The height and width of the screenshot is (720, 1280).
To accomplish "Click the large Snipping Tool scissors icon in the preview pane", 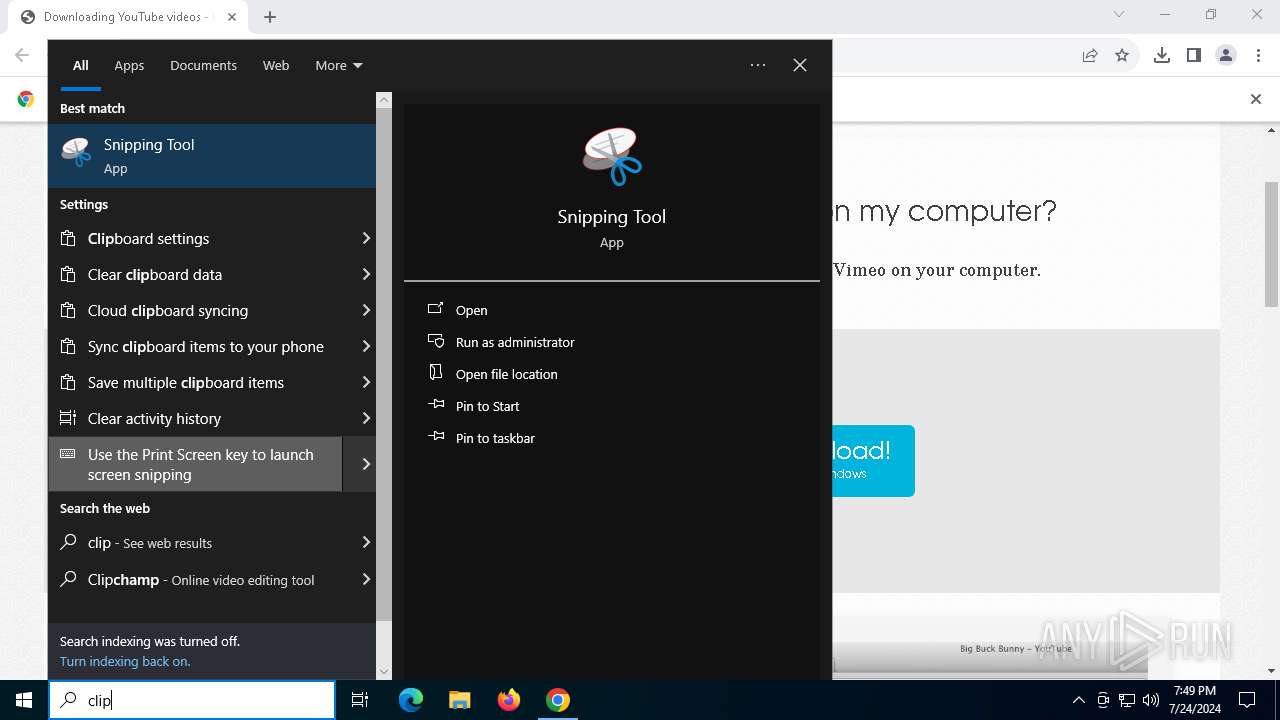I will (612, 157).
